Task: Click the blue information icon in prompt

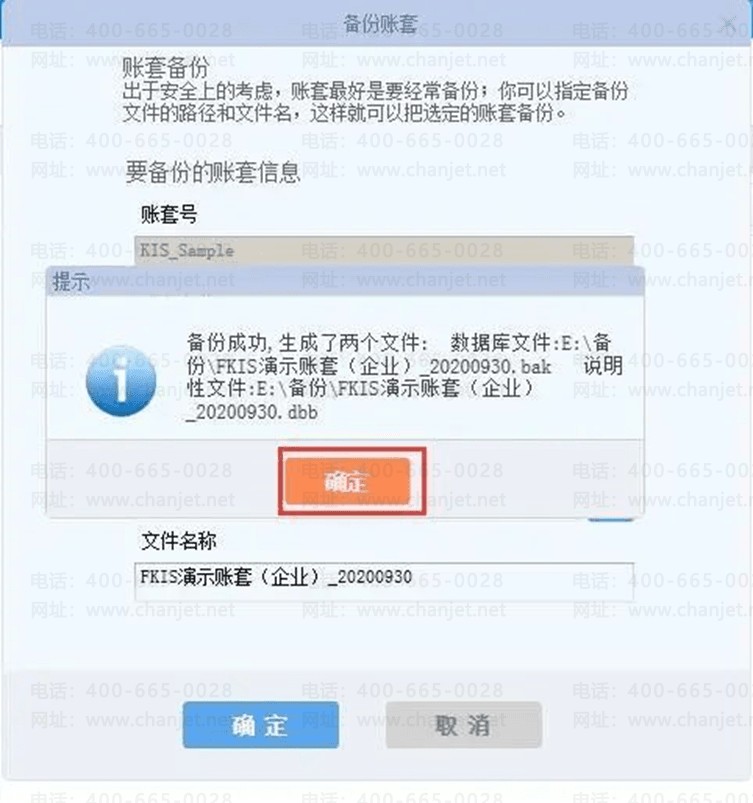Action: 121,381
